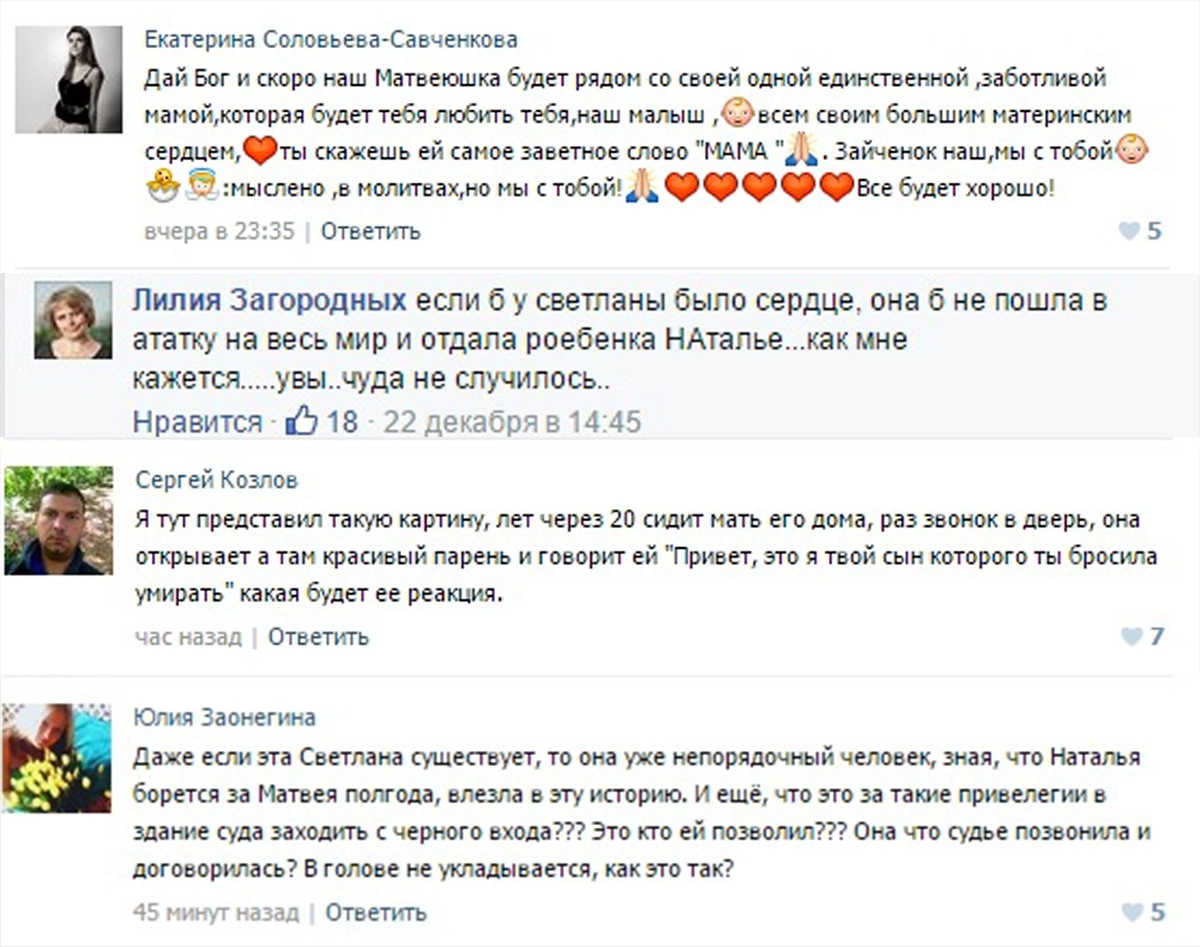Click the author name Сергей Козлов
Screen dimensions: 1200x947
coord(216,481)
